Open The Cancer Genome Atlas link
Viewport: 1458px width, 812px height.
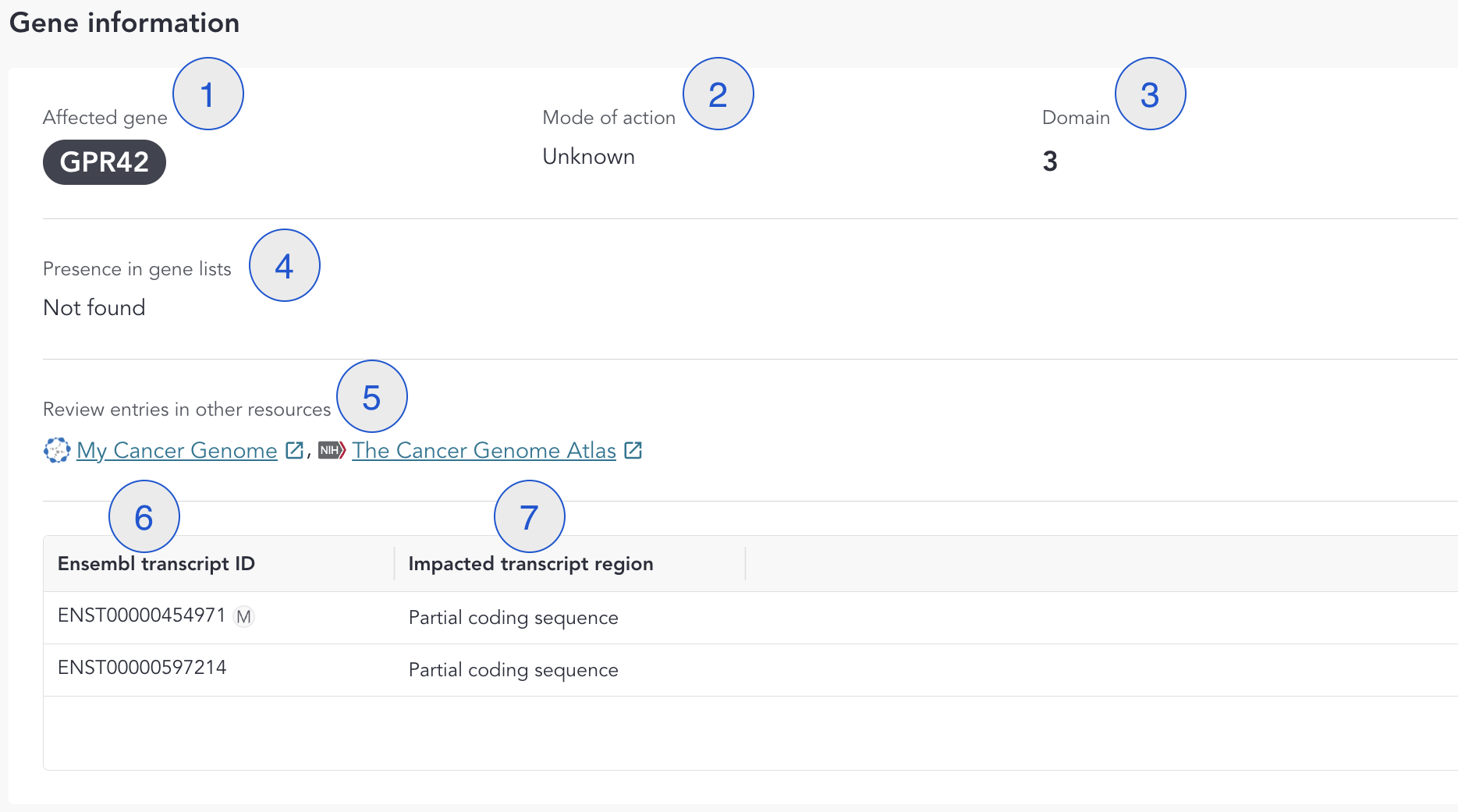484,450
